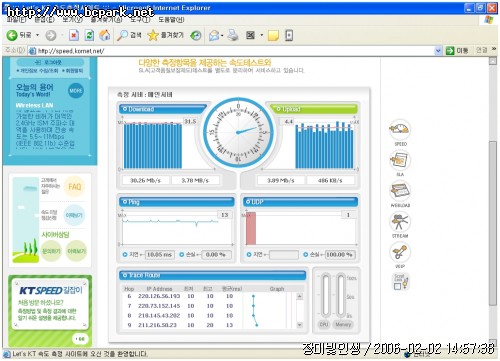This screenshot has height=361, width=500.
Task: Select the 30.26 Mb/s download value
Action: pyautogui.click(x=145, y=180)
